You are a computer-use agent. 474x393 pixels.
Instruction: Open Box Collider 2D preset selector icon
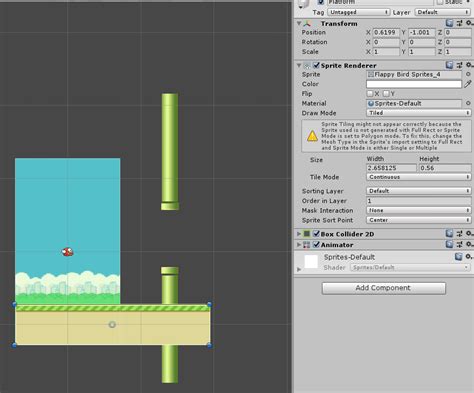(459, 234)
